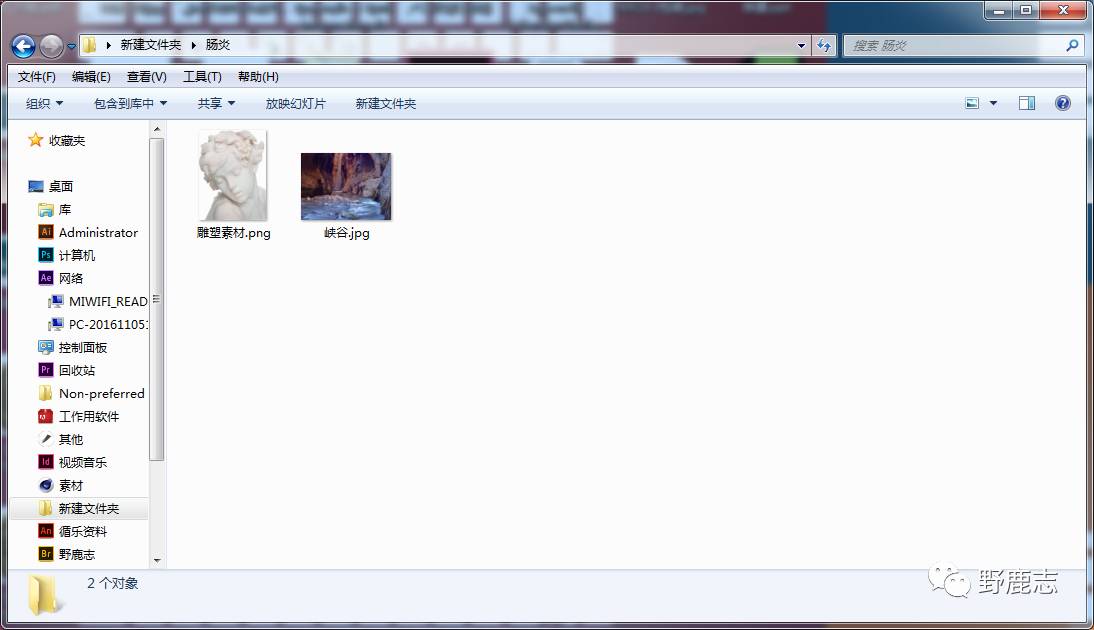Open the address bar history dropdown arrow

coord(801,46)
